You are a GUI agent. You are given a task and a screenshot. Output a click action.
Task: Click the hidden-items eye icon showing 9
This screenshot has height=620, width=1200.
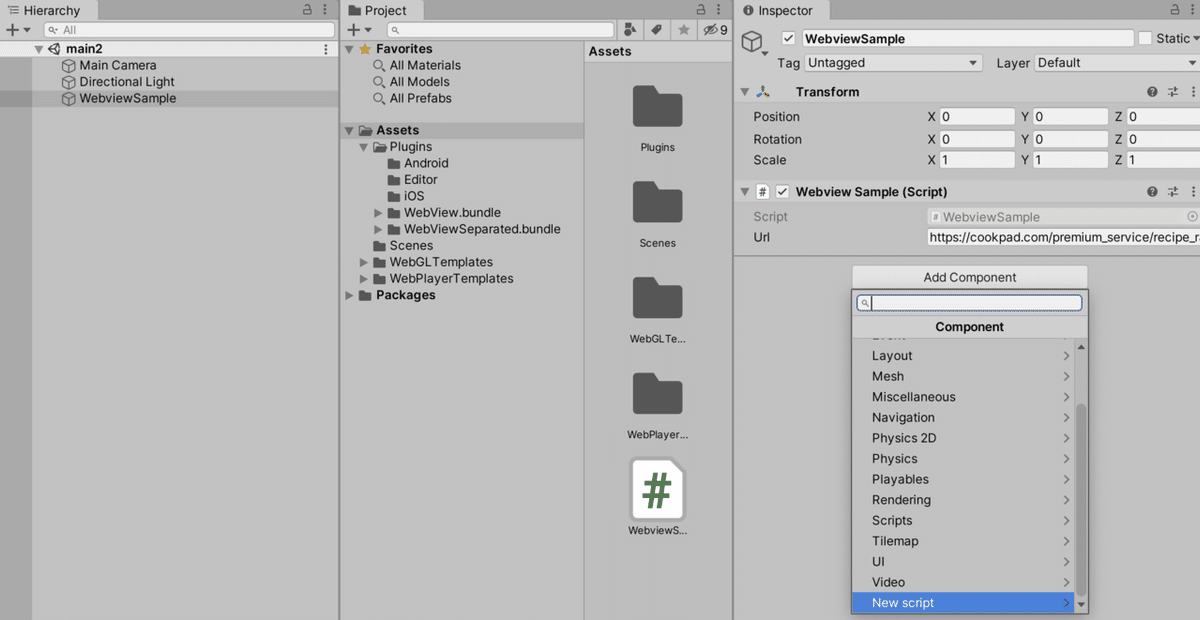[709, 29]
